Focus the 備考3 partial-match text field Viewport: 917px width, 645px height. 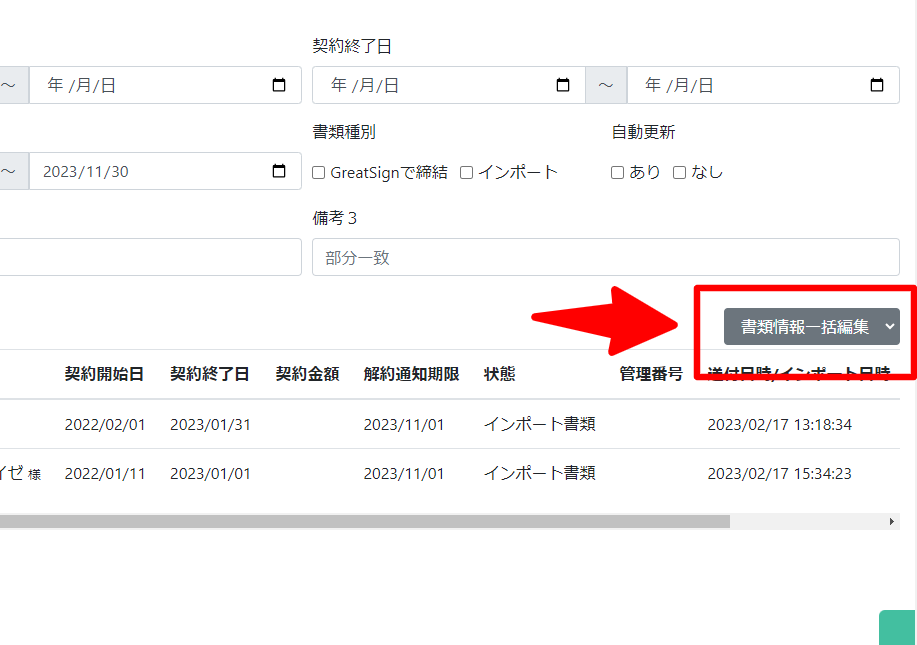pyautogui.click(x=606, y=257)
